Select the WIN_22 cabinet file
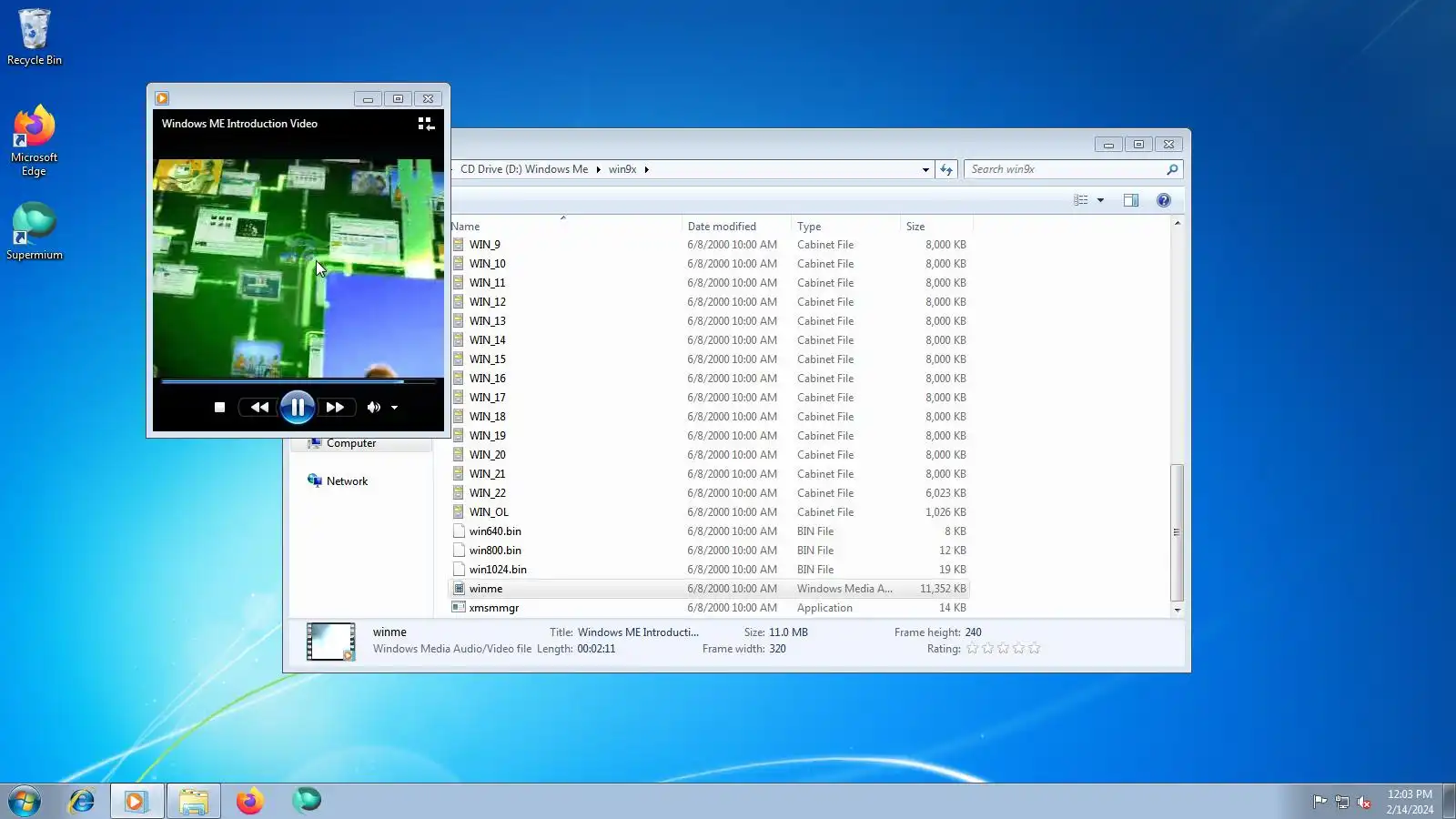This screenshot has height=819, width=1456. pyautogui.click(x=709, y=493)
